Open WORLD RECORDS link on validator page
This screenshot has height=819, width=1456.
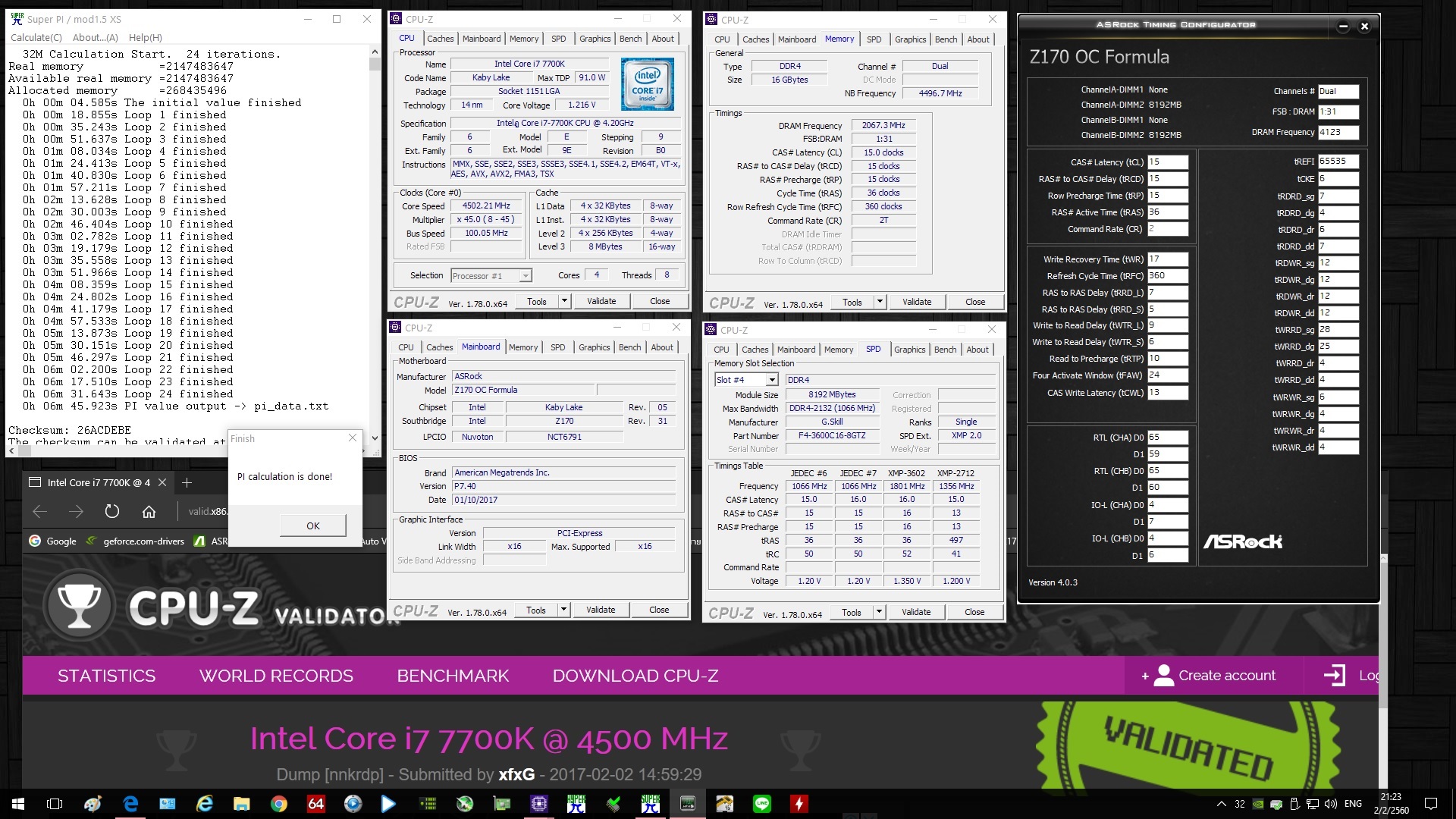tap(276, 676)
